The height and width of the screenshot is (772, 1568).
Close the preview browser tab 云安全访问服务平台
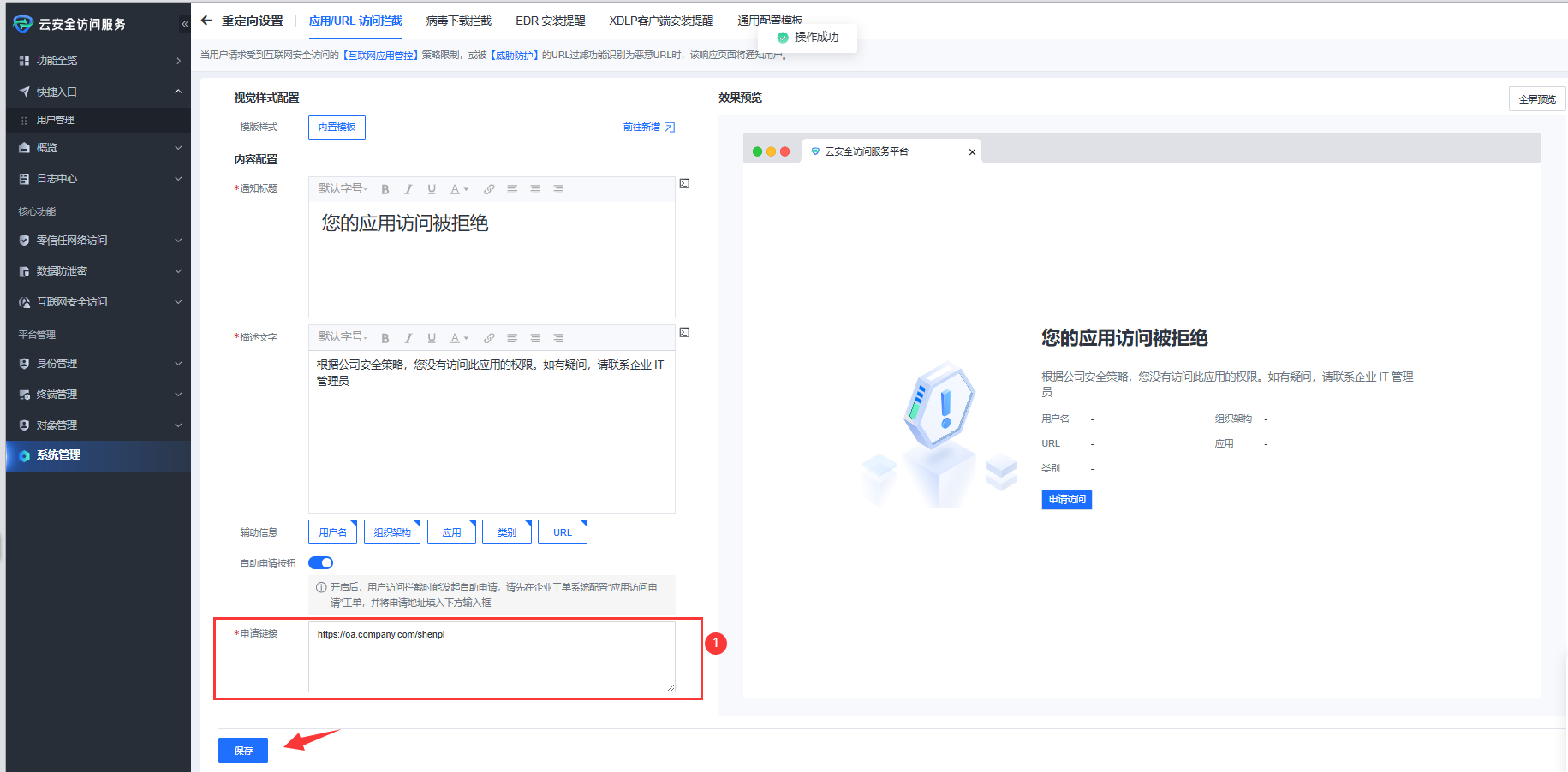click(x=972, y=152)
